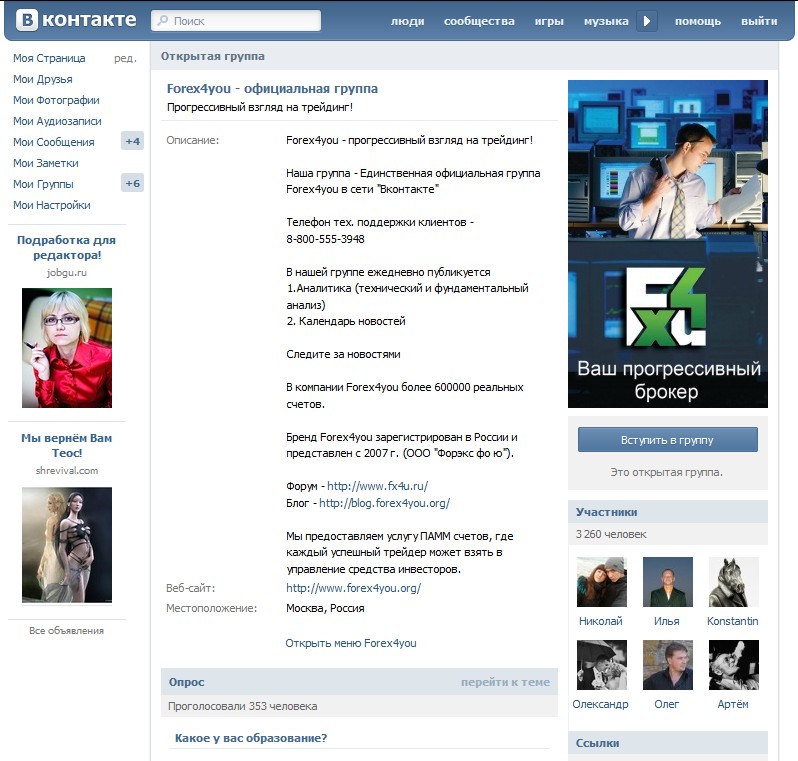Open the +4 messages counter badge
The image size is (798, 761).
pyautogui.click(x=132, y=142)
